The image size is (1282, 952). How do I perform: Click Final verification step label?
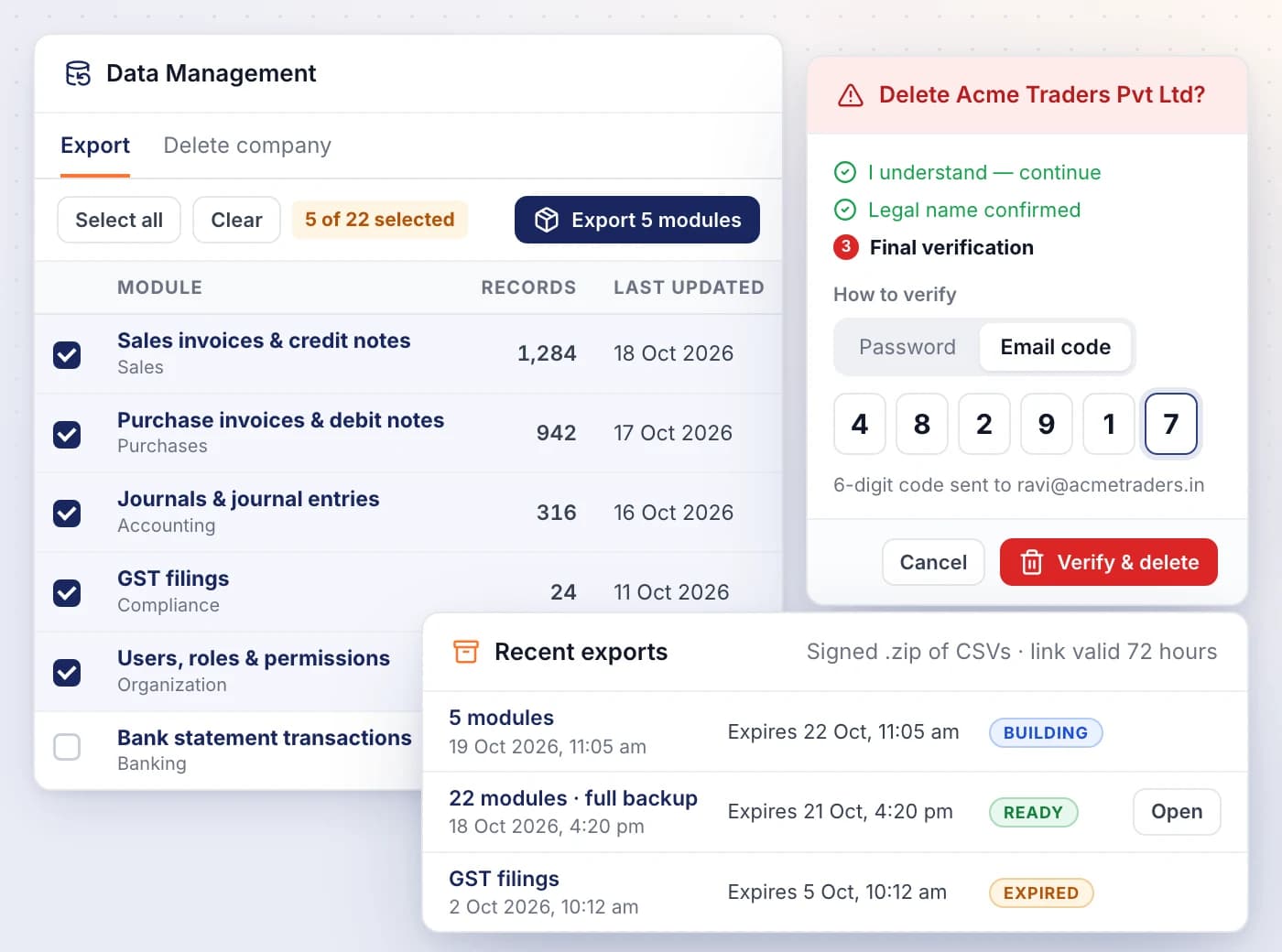[951, 247]
